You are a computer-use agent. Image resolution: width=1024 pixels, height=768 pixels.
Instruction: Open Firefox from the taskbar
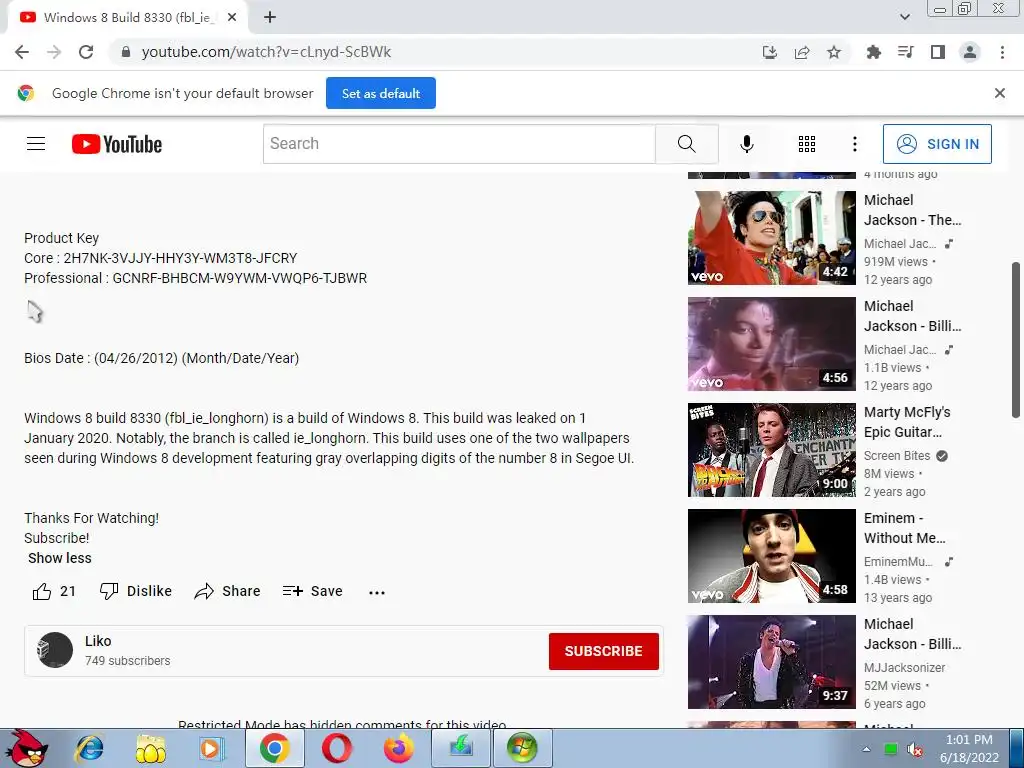click(x=398, y=748)
